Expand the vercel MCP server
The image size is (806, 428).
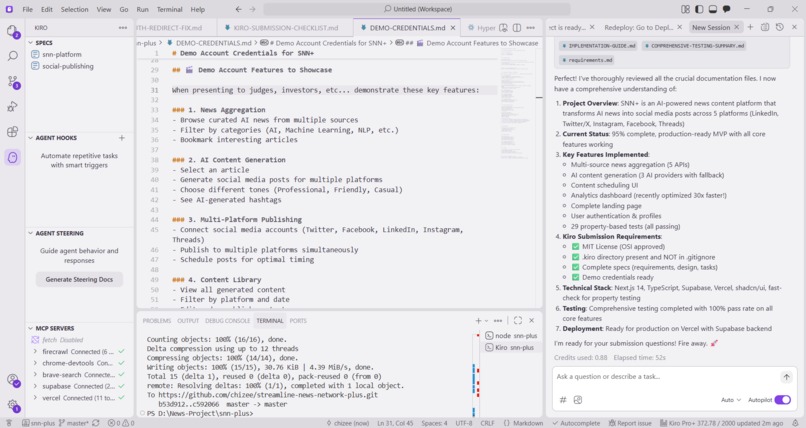pyautogui.click(x=35, y=398)
